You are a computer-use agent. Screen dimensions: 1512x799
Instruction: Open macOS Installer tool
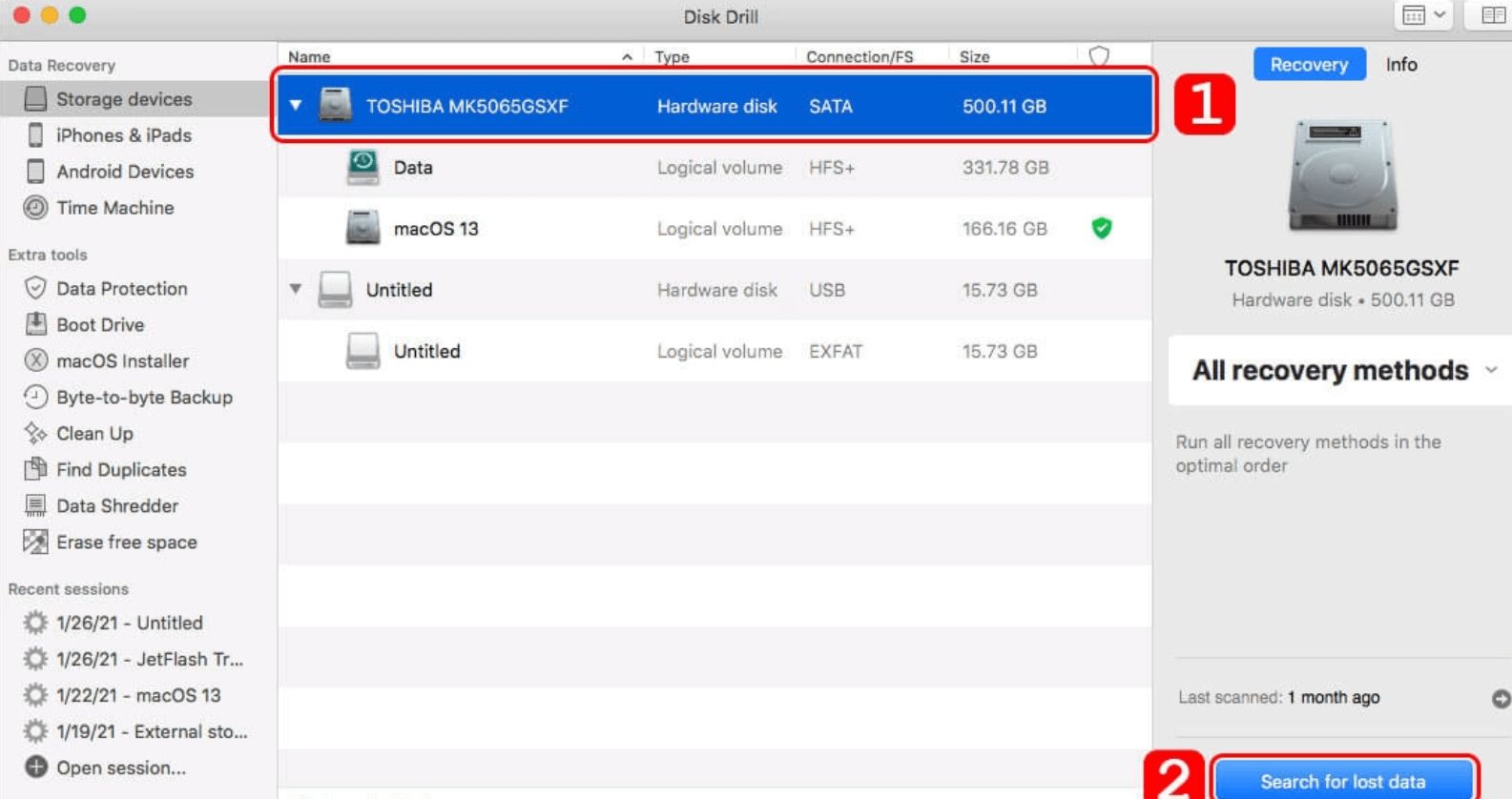click(x=122, y=361)
